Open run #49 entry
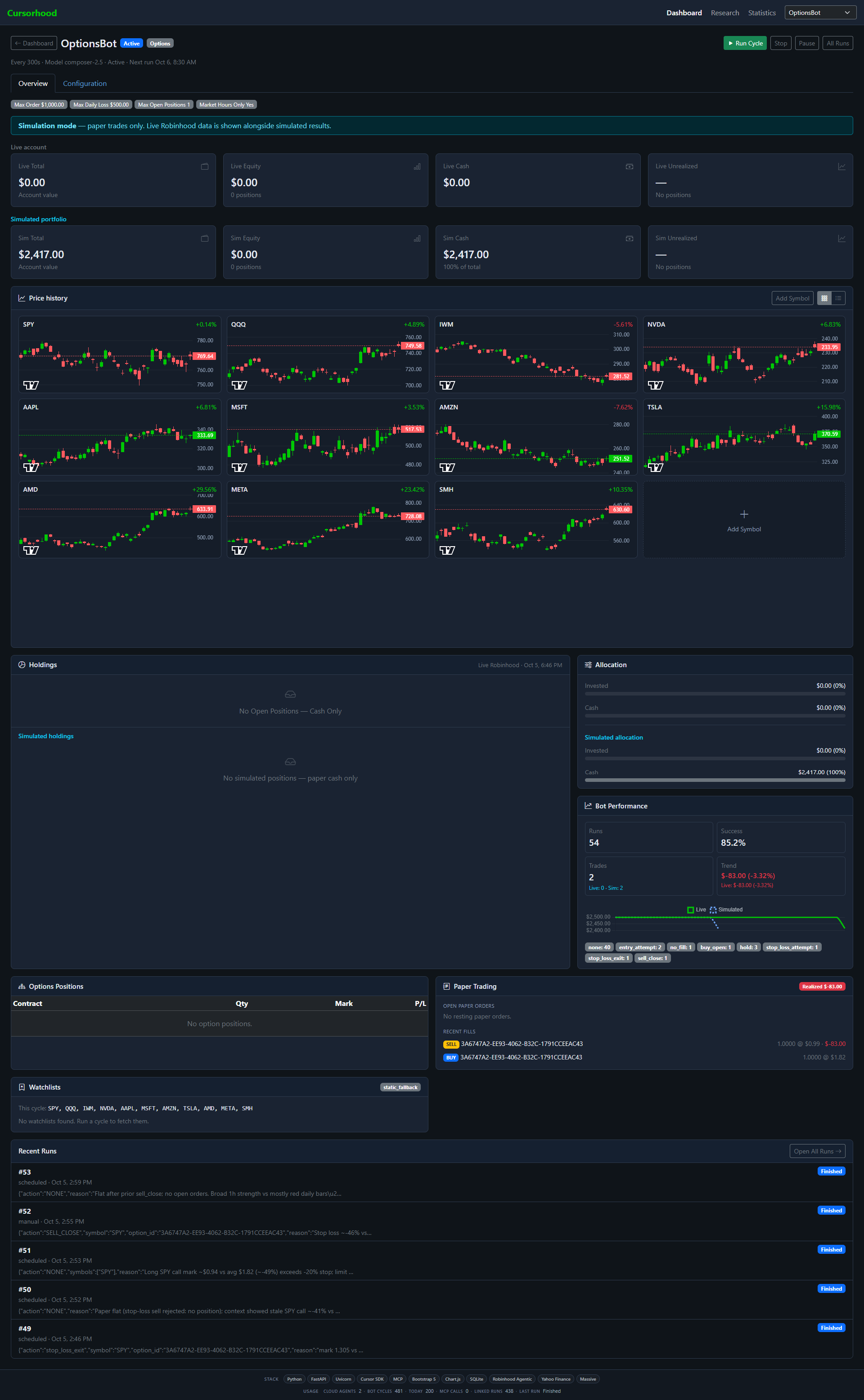Viewport: 864px width, 1400px height. pyautogui.click(x=432, y=1339)
